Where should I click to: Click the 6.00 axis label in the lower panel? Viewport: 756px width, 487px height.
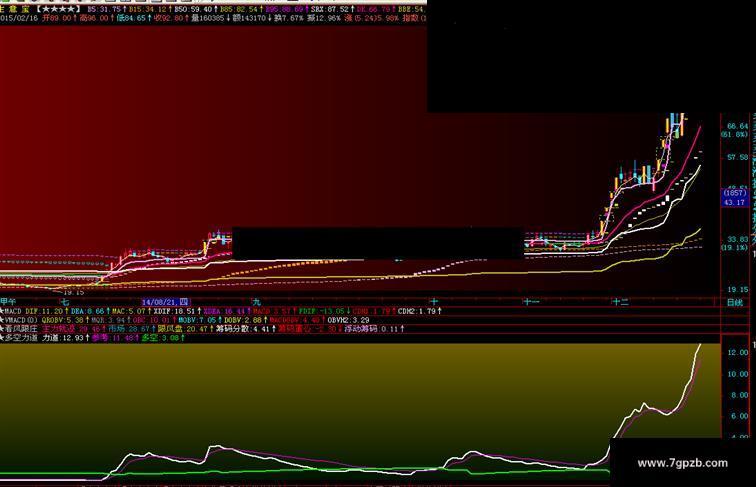(740, 416)
